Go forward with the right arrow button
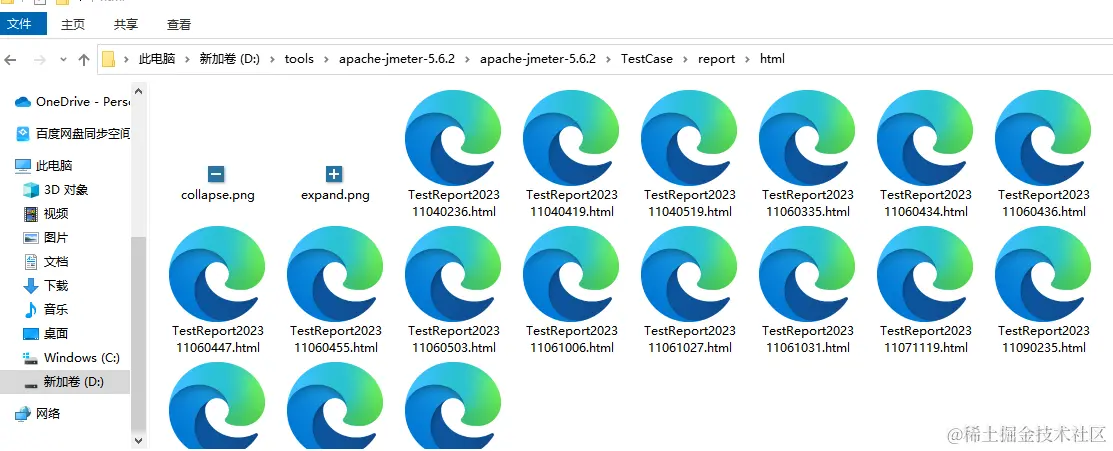The height and width of the screenshot is (451, 1113). pos(40,60)
